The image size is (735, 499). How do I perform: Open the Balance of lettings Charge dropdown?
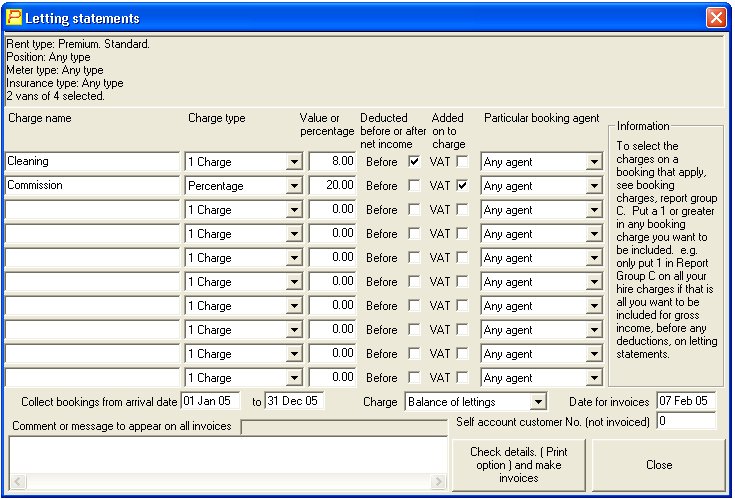click(x=538, y=402)
